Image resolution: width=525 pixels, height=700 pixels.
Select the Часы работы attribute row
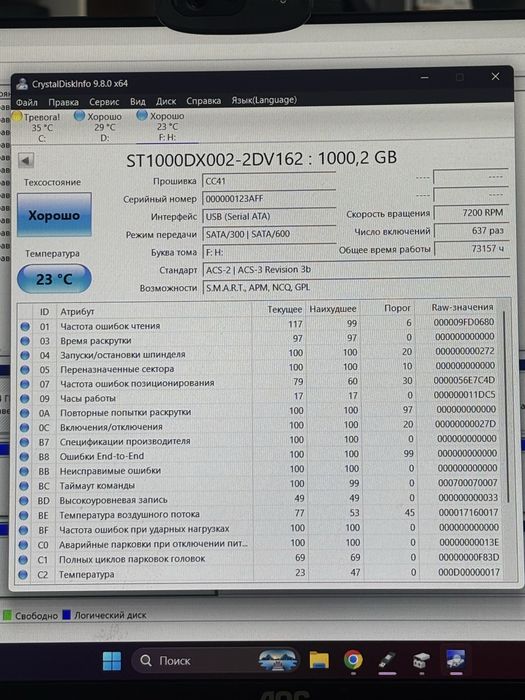pyautogui.click(x=258, y=397)
